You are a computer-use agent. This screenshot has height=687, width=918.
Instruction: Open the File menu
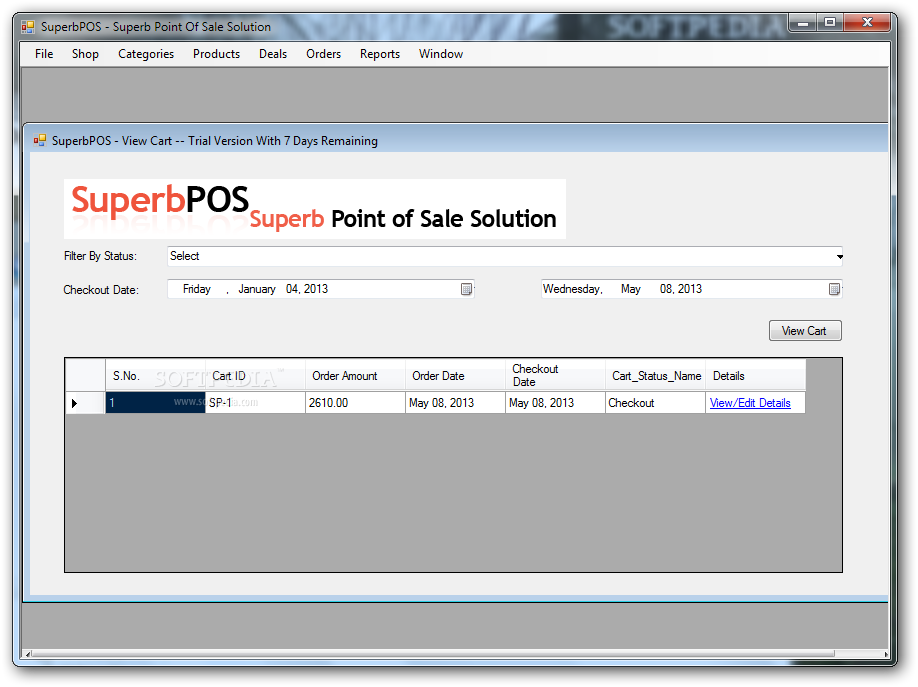44,54
